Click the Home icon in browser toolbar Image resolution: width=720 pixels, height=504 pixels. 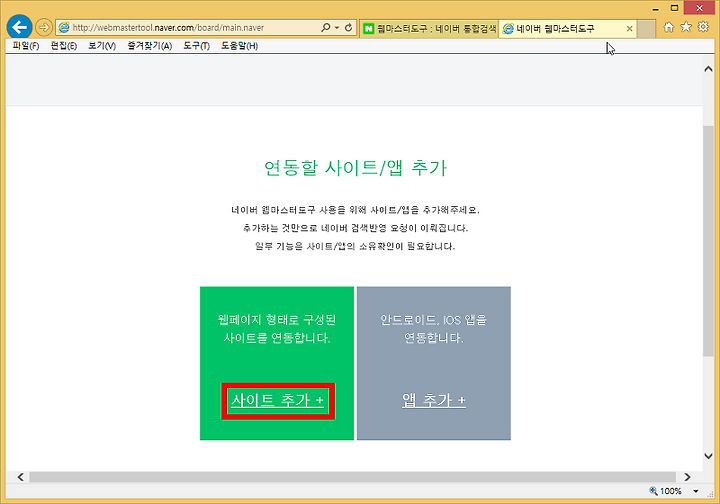669,27
